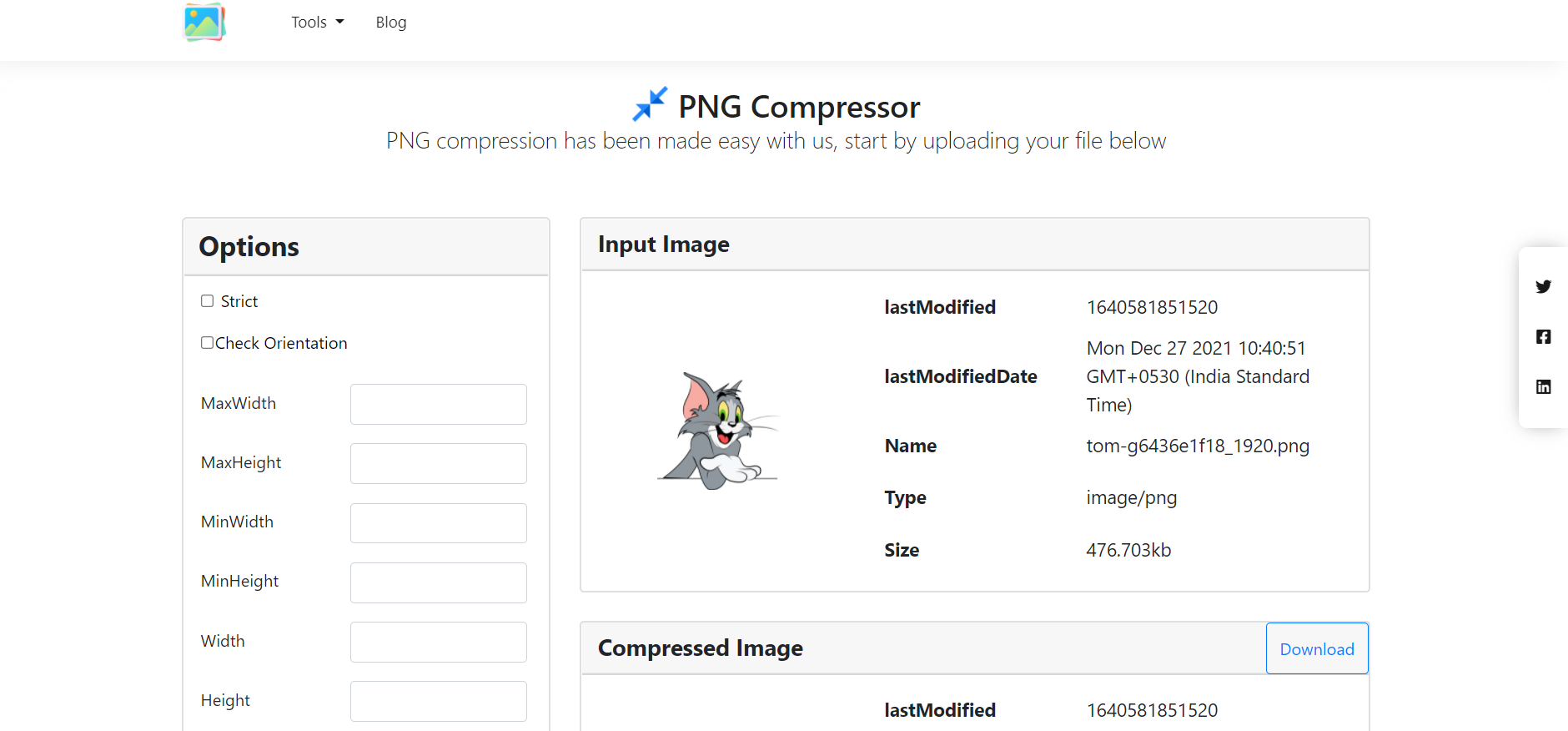Focus the Width input field
The width and height of the screenshot is (1568, 731).
(x=438, y=642)
